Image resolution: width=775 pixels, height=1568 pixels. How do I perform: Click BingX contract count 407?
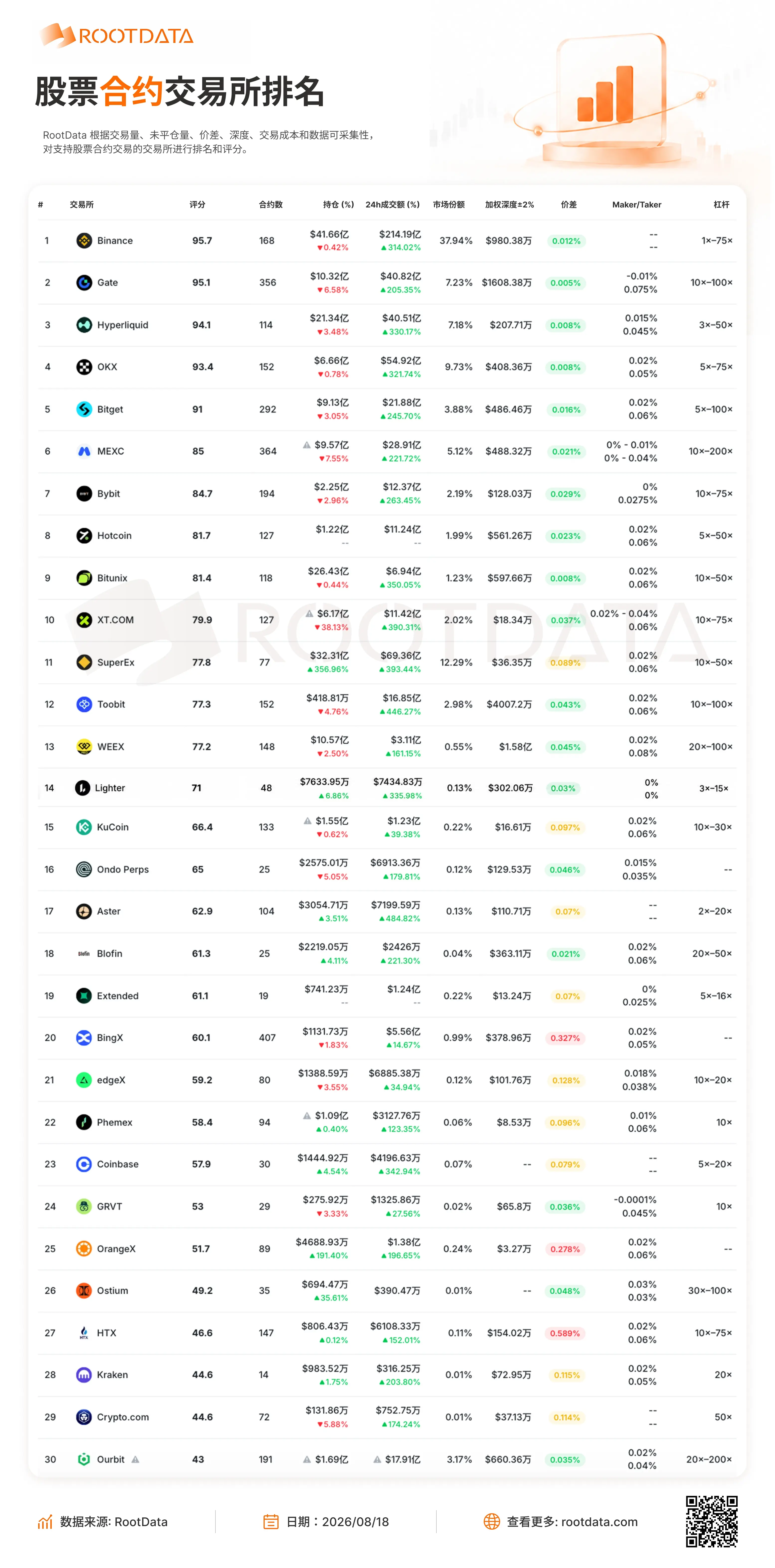(267, 1038)
